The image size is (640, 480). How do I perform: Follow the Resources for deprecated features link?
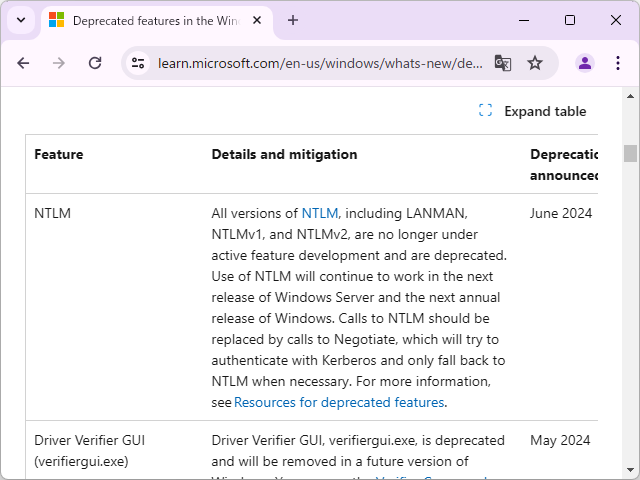(x=339, y=402)
